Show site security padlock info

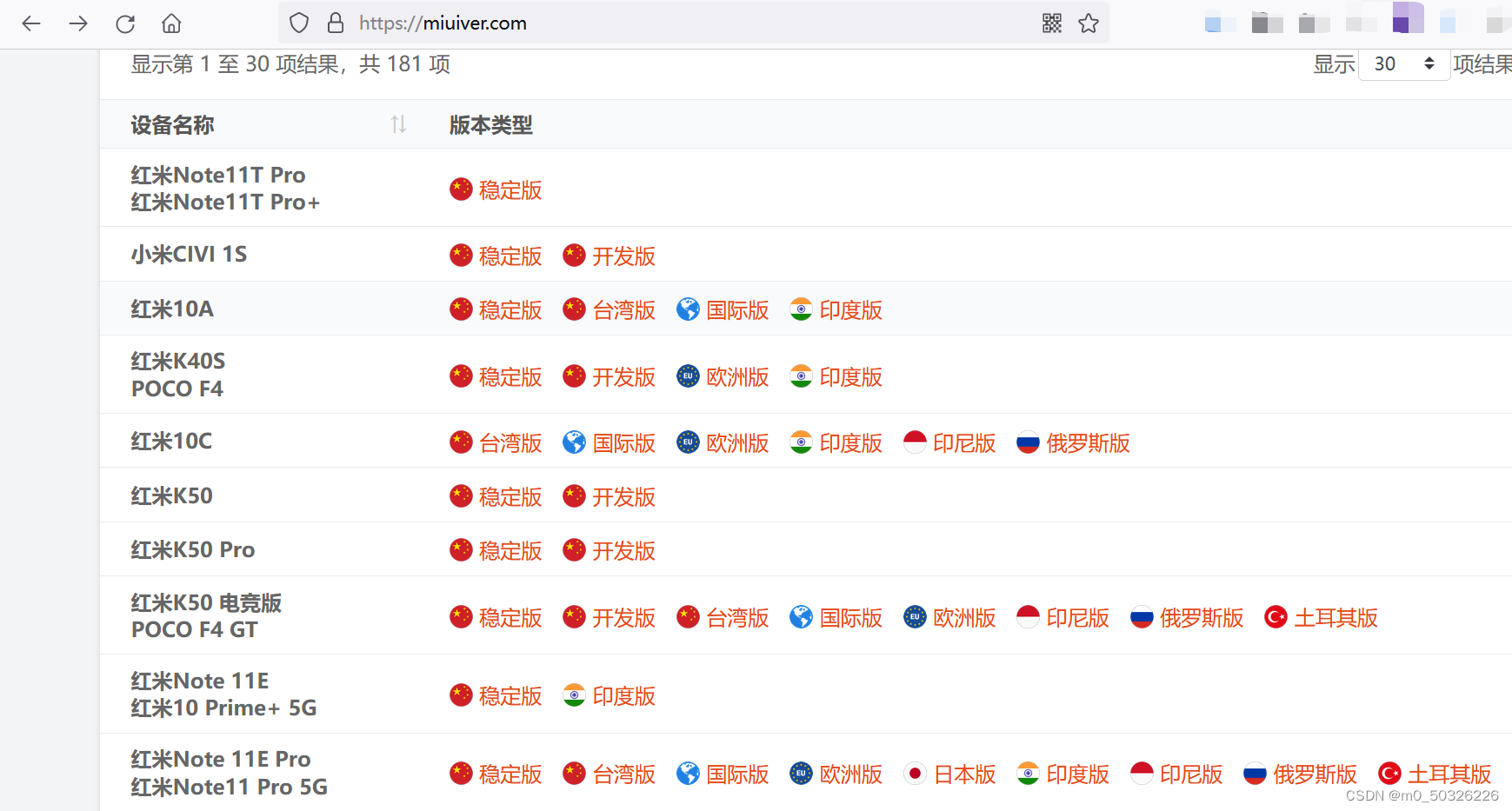coord(336,23)
